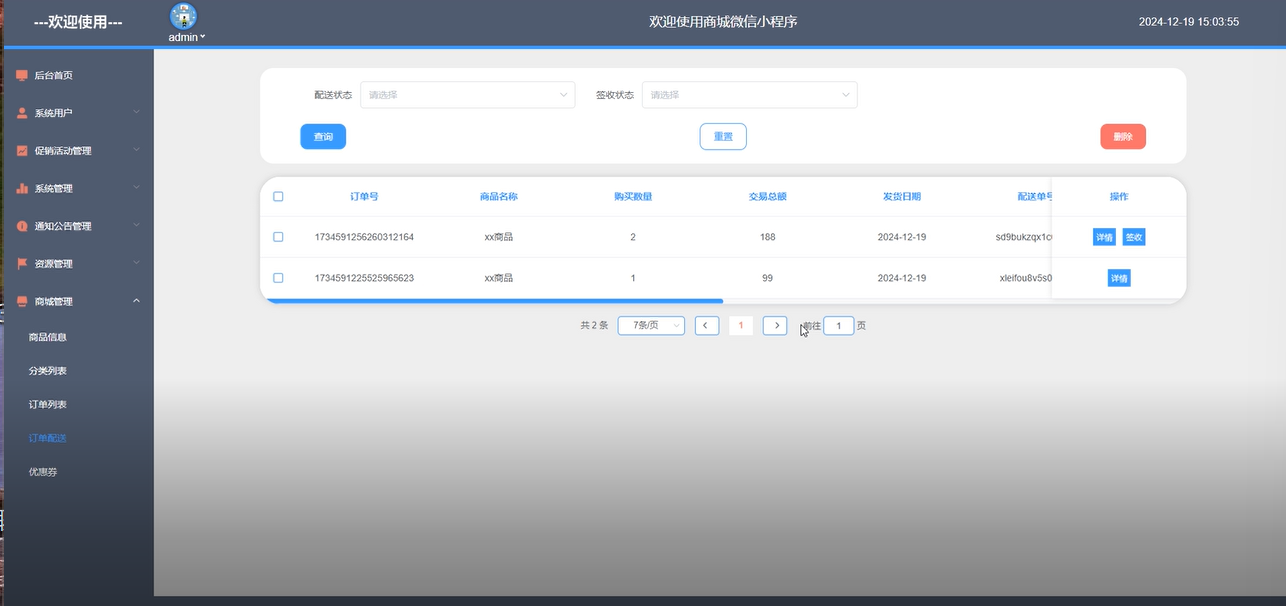Toggle the select-all header checkbox
1286x606 pixels.
(278, 196)
